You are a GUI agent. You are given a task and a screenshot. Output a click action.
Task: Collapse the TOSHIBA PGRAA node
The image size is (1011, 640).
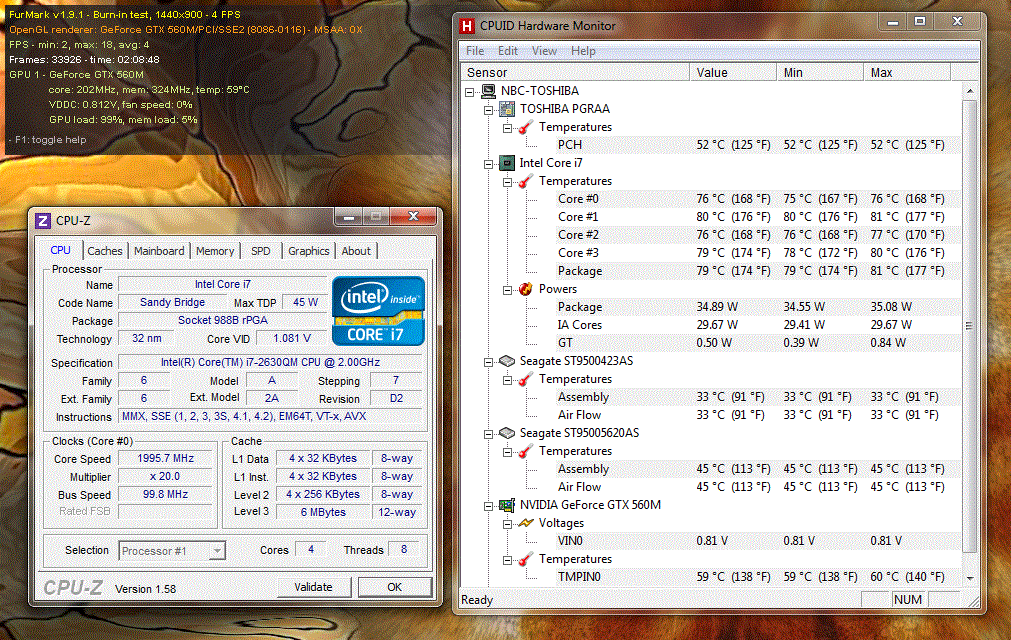(x=489, y=110)
